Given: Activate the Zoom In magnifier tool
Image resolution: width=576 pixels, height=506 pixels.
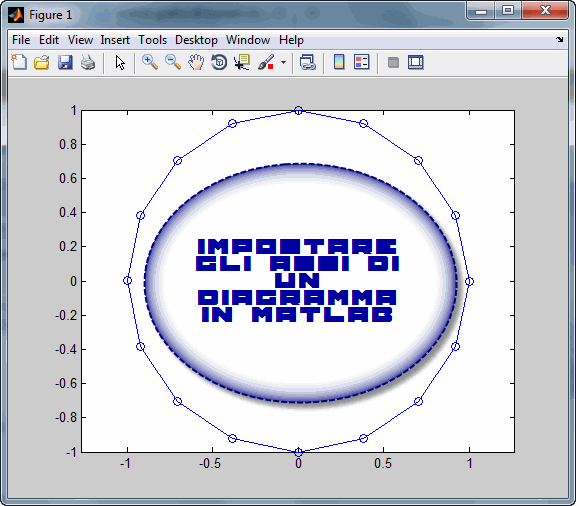Looking at the screenshot, I should point(150,62).
